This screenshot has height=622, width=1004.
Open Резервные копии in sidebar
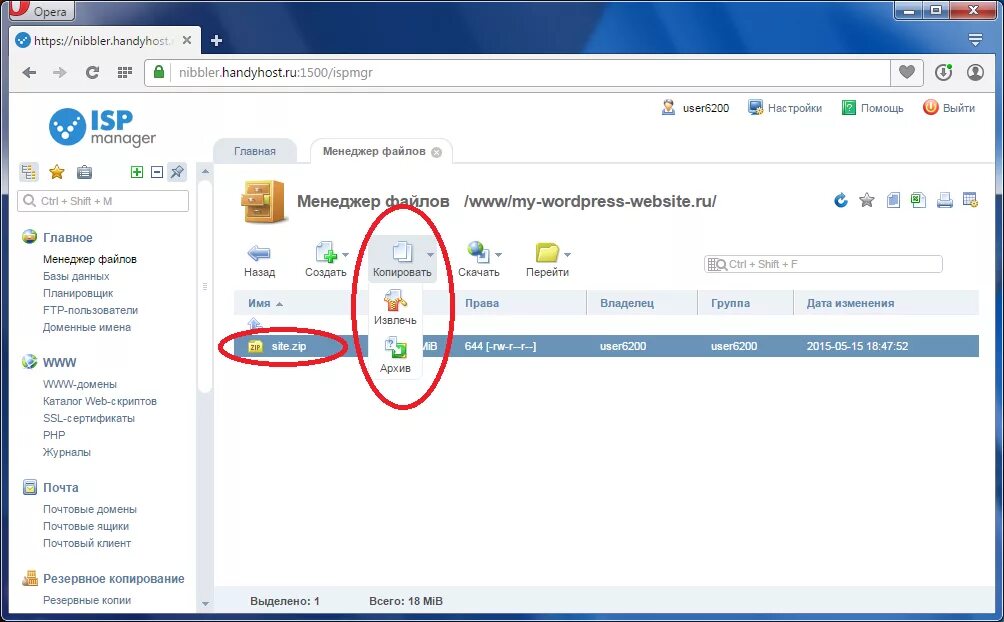click(87, 600)
